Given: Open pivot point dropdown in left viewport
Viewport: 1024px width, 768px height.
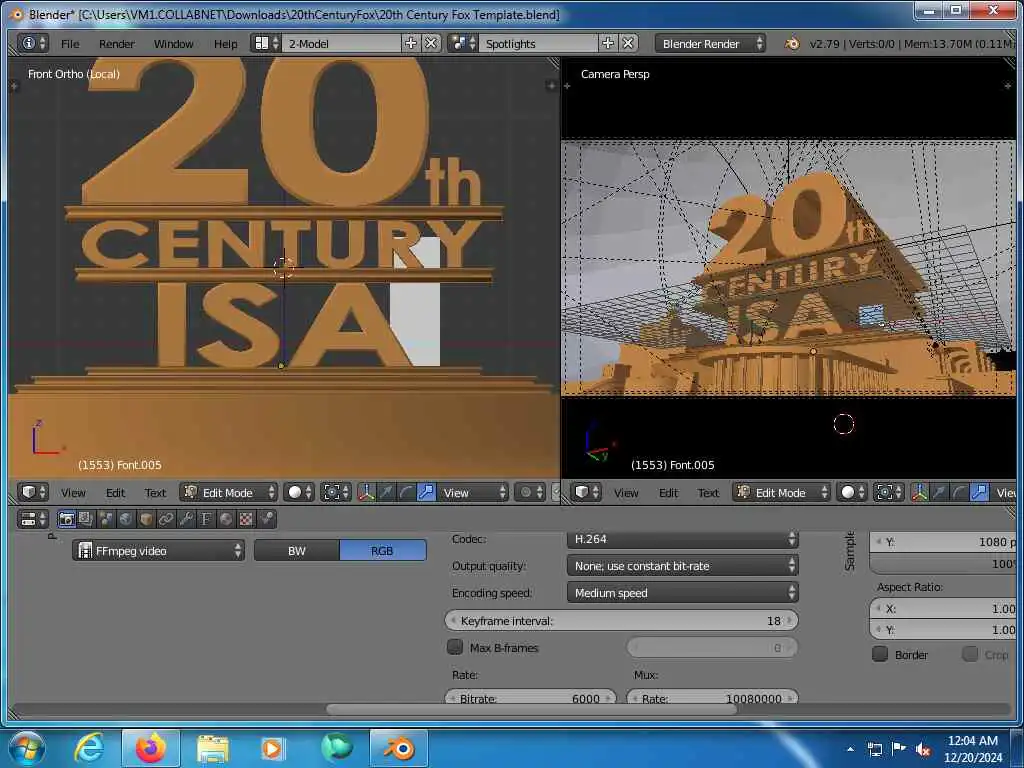Looking at the screenshot, I should [337, 492].
